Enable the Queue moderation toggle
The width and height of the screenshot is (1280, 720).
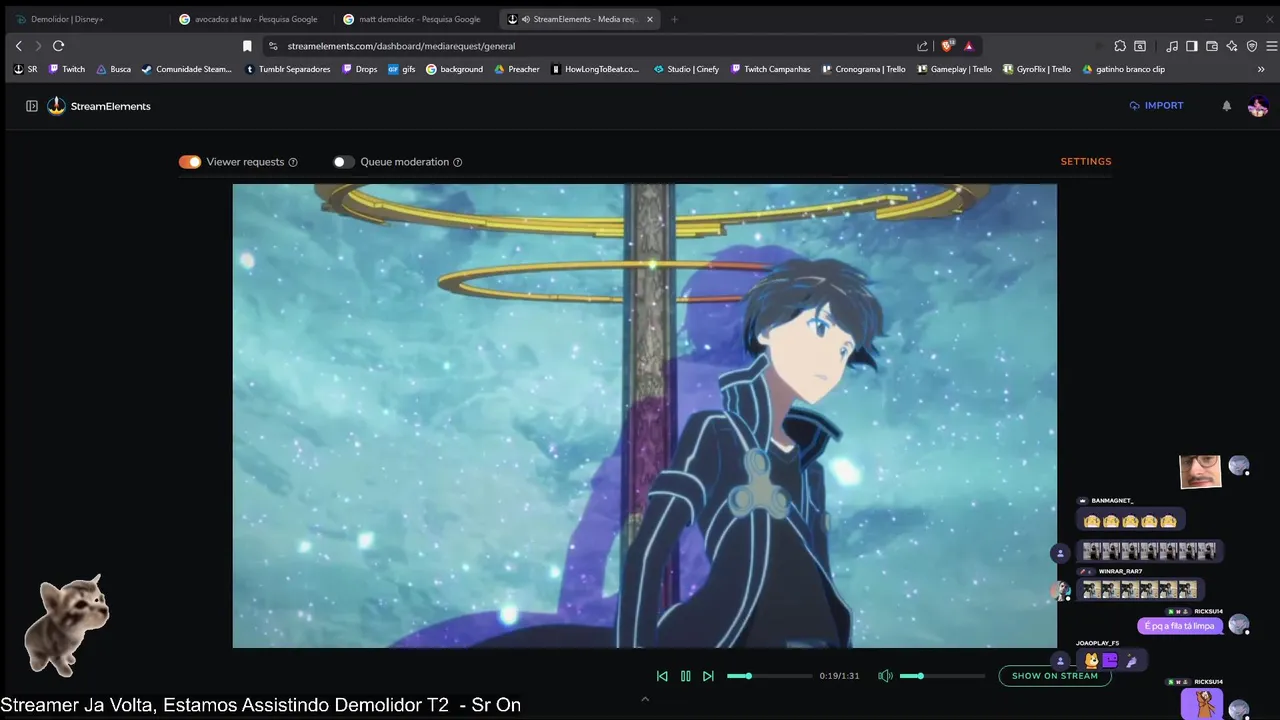[344, 162]
